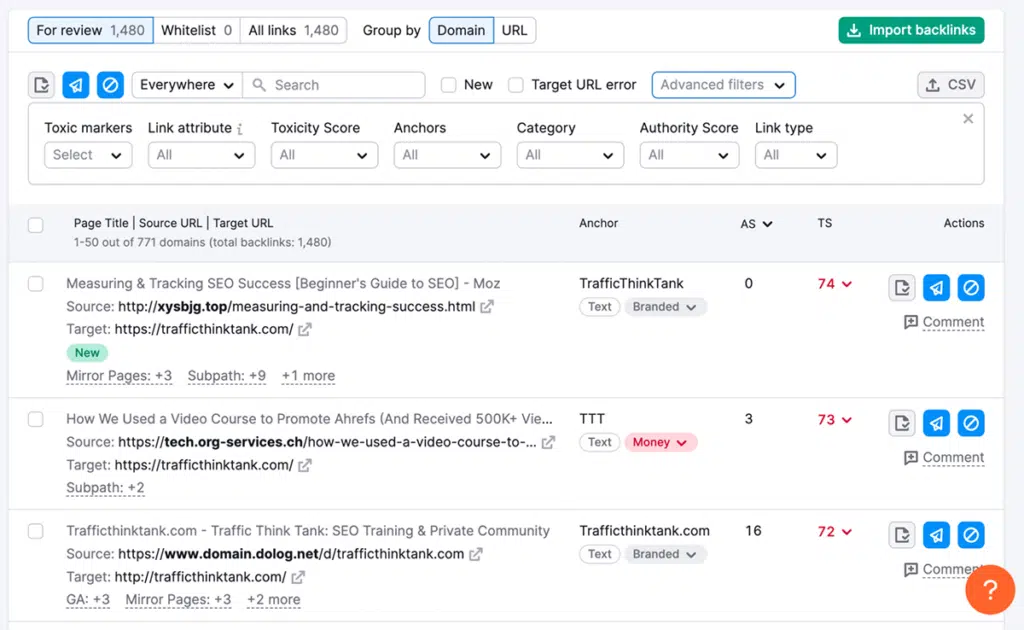
Task: Select the whitelist document icon in the toolbar
Action: [x=41, y=85]
